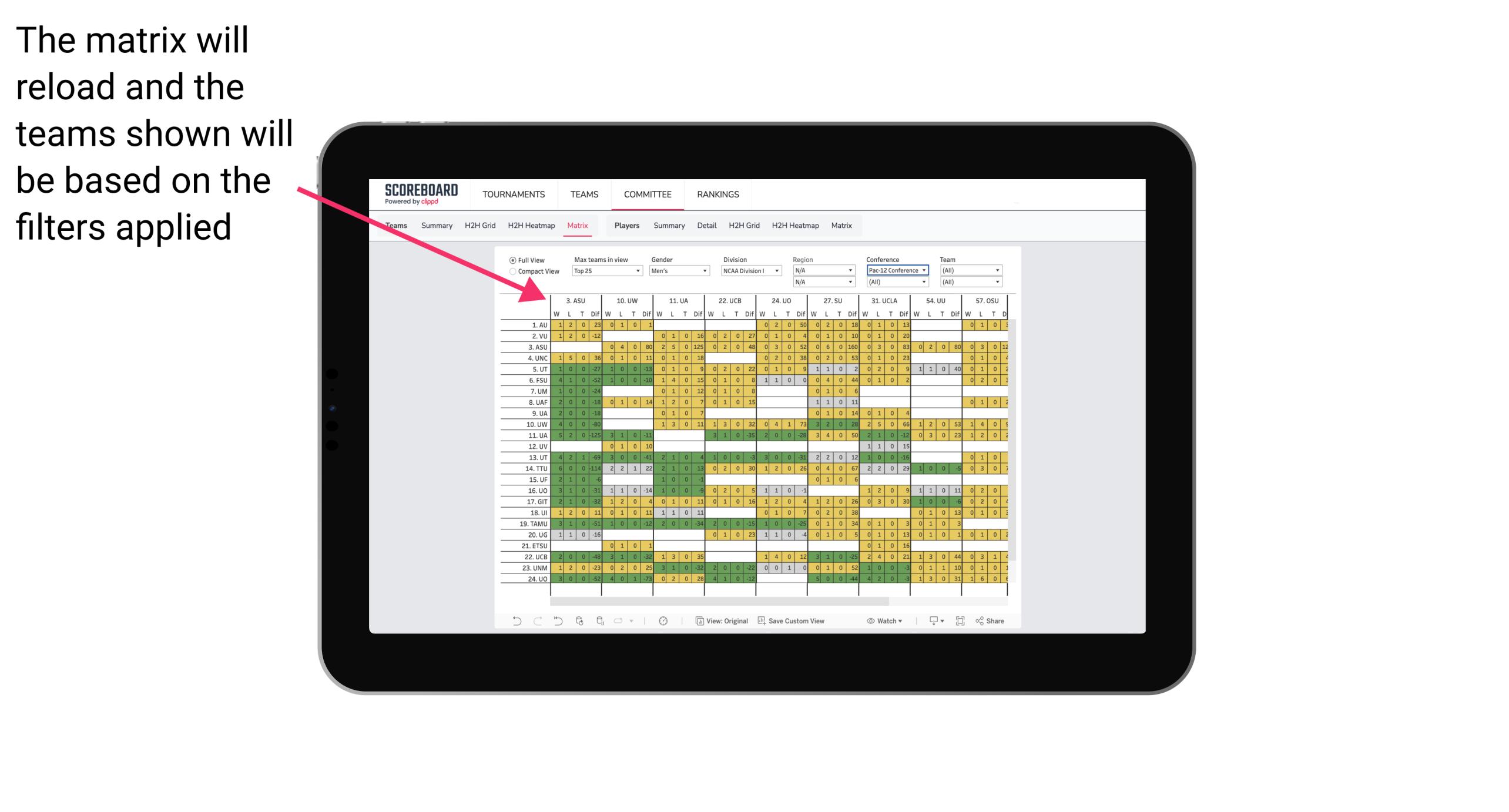This screenshot has width=1509, height=812.
Task: Select the H2H Heatmap tab
Action: (x=531, y=225)
